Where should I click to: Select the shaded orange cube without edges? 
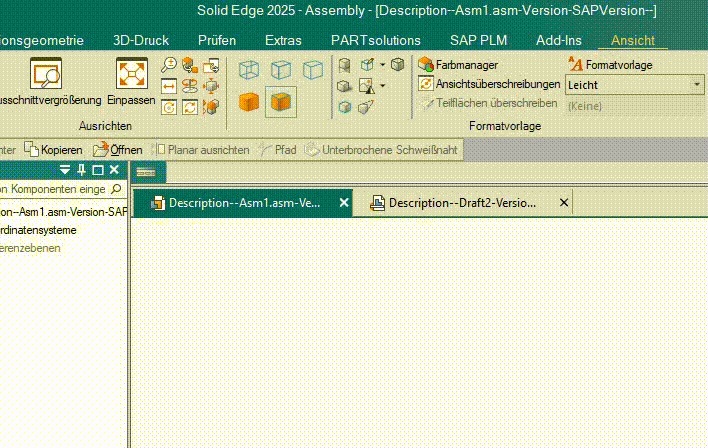(x=249, y=102)
